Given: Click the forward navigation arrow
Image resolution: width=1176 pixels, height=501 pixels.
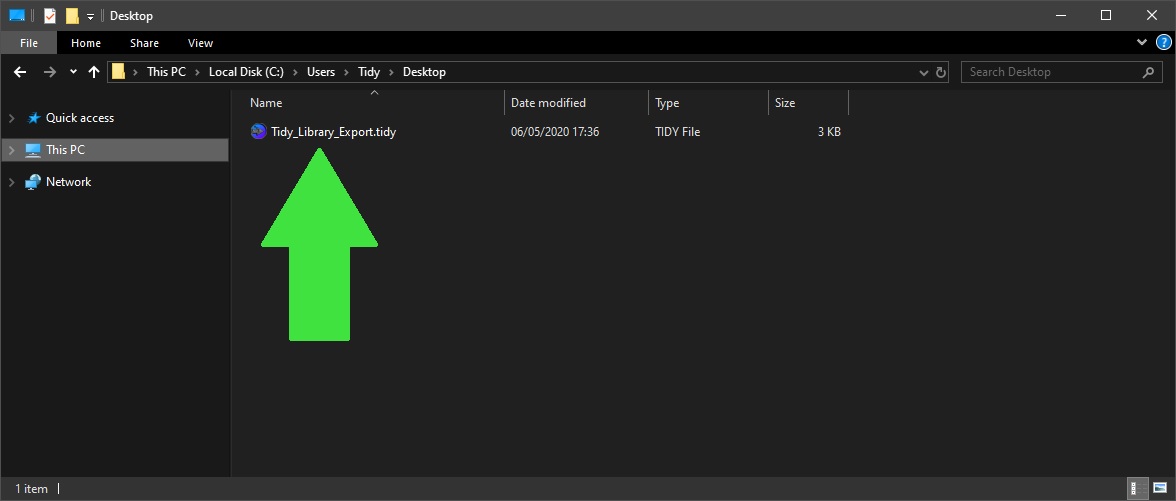Looking at the screenshot, I should pos(50,72).
